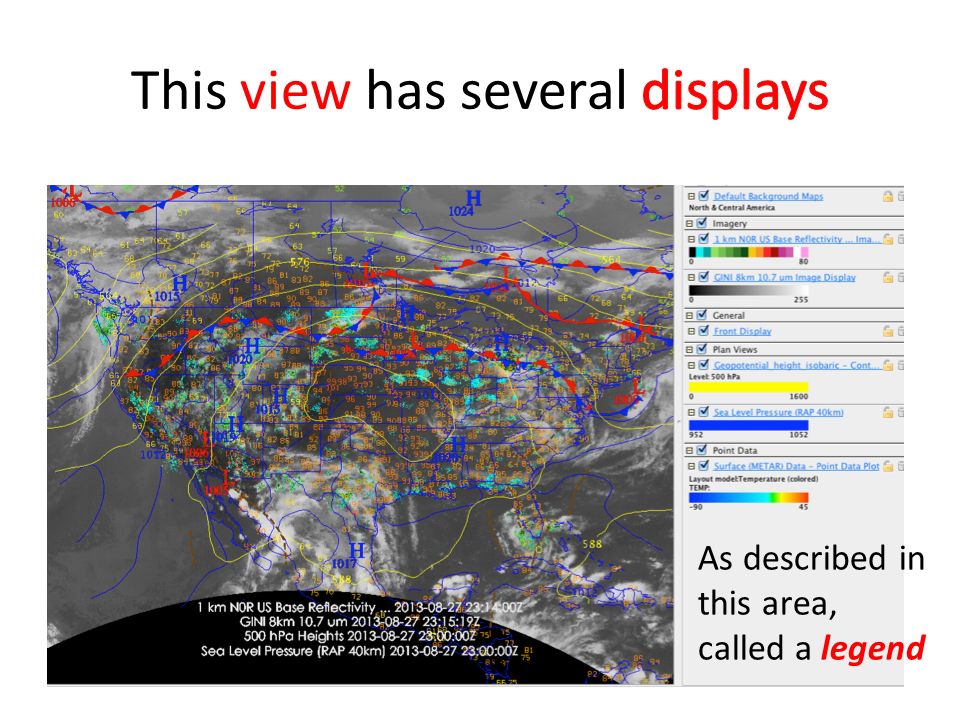Toggle lock on Surface (METAR) Data plot
This screenshot has width=960, height=720.
(x=887, y=466)
